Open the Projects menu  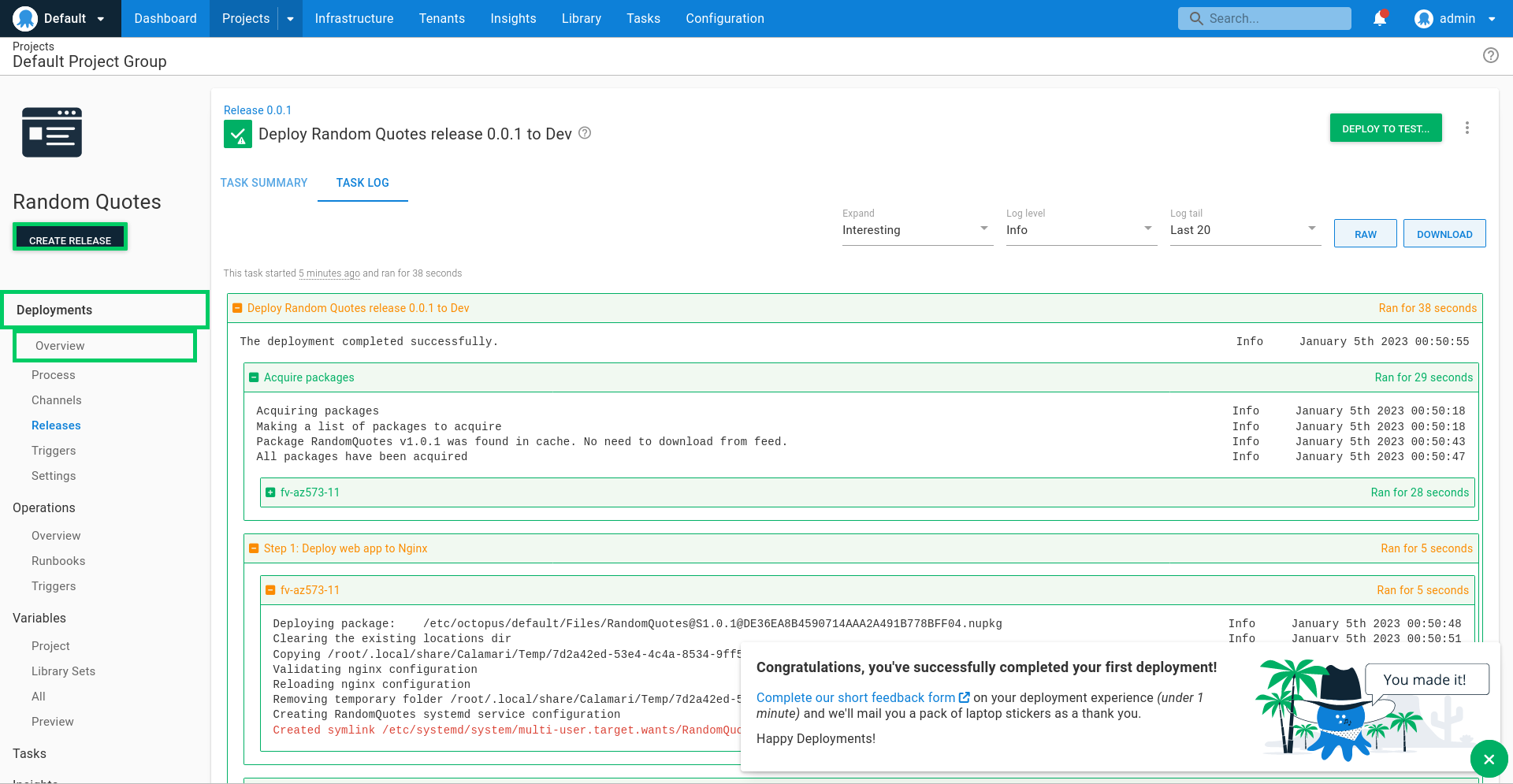pyautogui.click(x=245, y=18)
